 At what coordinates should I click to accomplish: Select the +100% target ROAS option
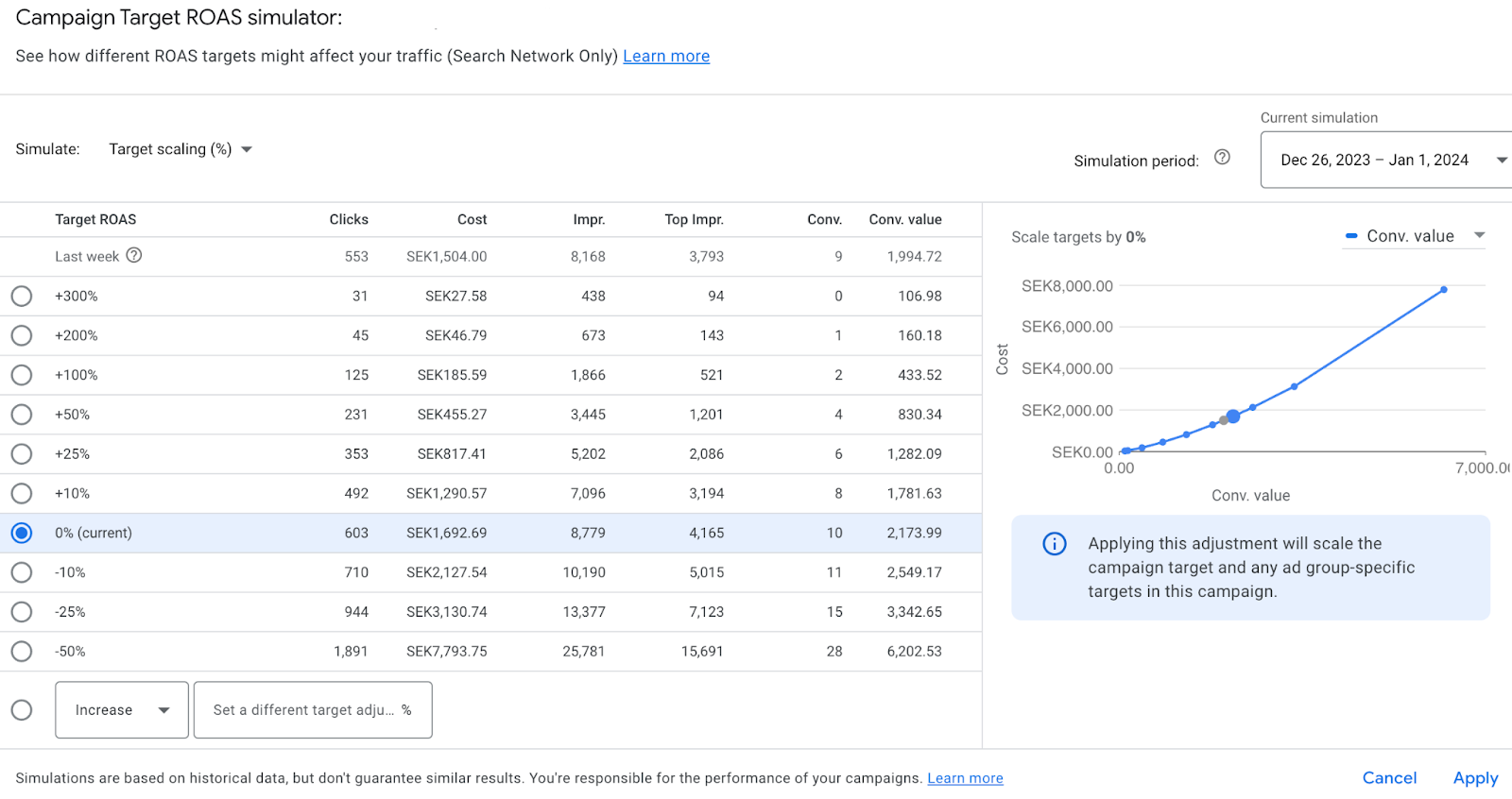click(22, 375)
